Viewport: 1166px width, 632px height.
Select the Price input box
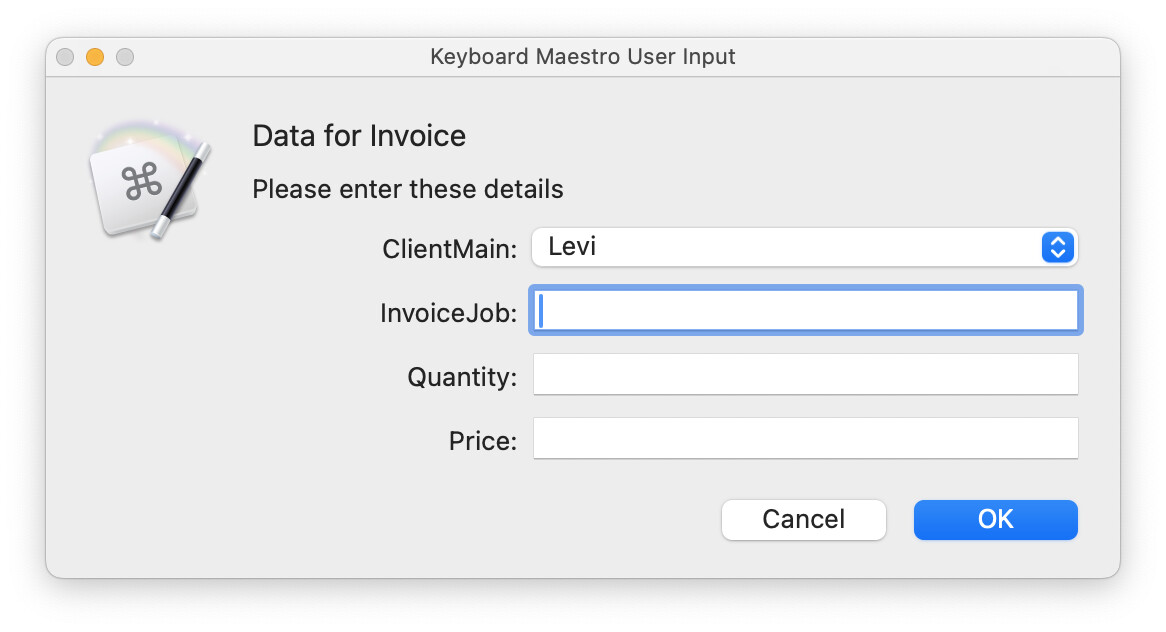[805, 439]
